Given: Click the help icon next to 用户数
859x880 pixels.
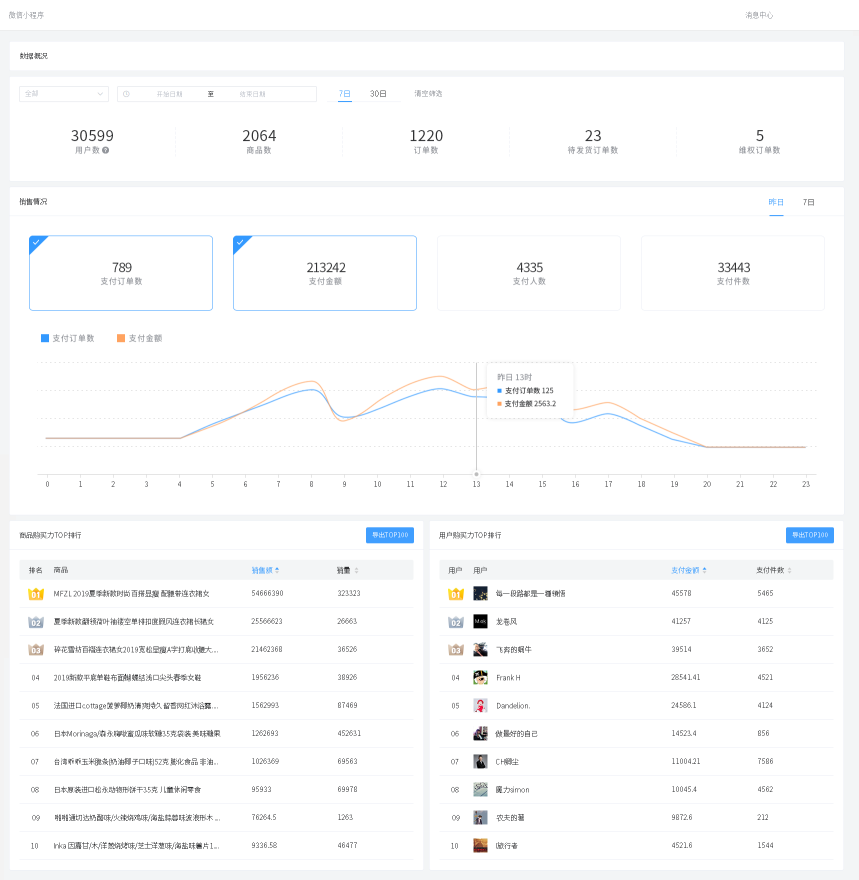Looking at the screenshot, I should click(105, 150).
